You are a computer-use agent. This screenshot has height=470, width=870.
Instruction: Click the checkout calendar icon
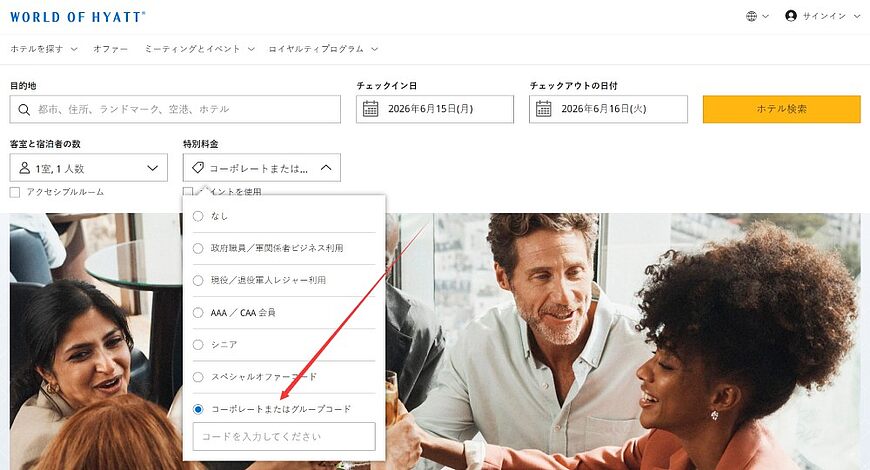(543, 109)
